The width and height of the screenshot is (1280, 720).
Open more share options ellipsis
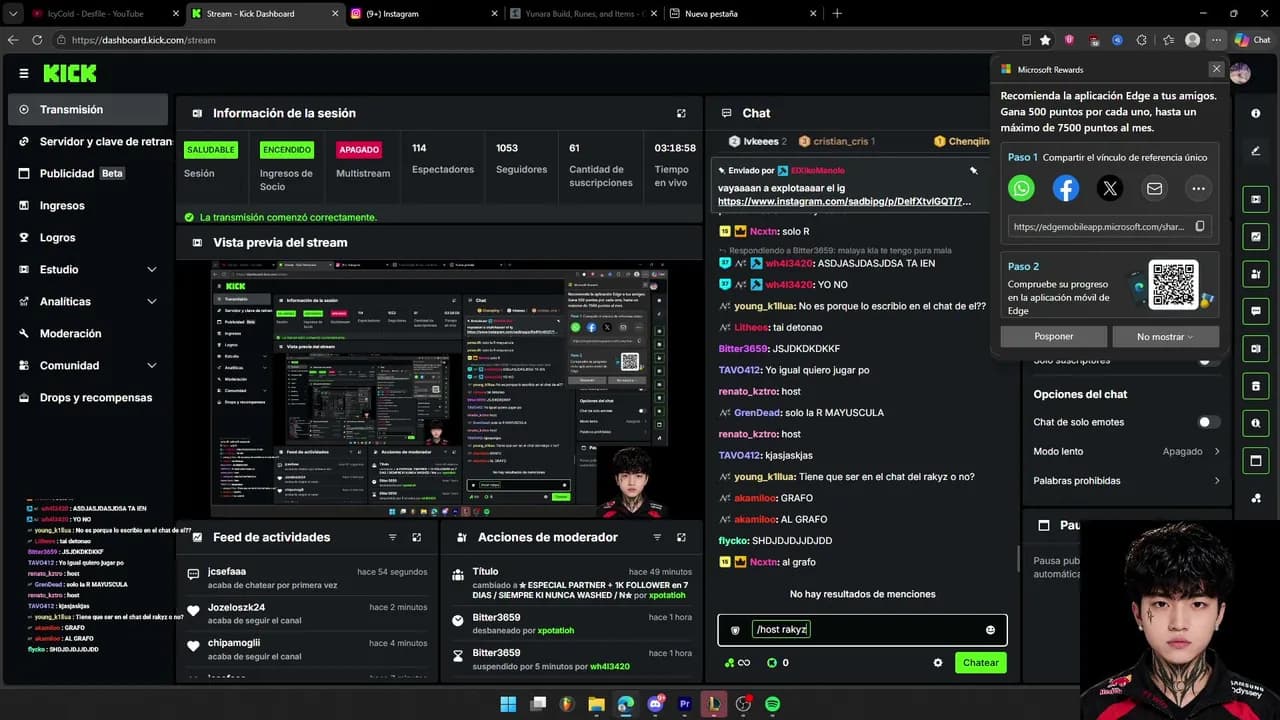point(1198,188)
